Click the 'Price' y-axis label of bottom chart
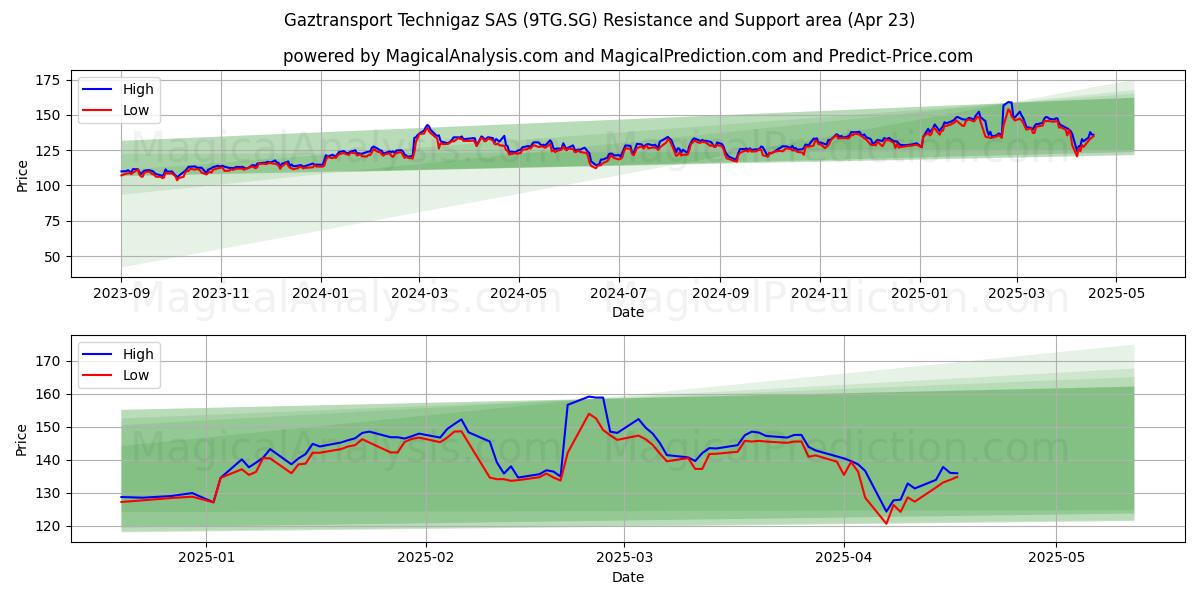 coord(22,439)
